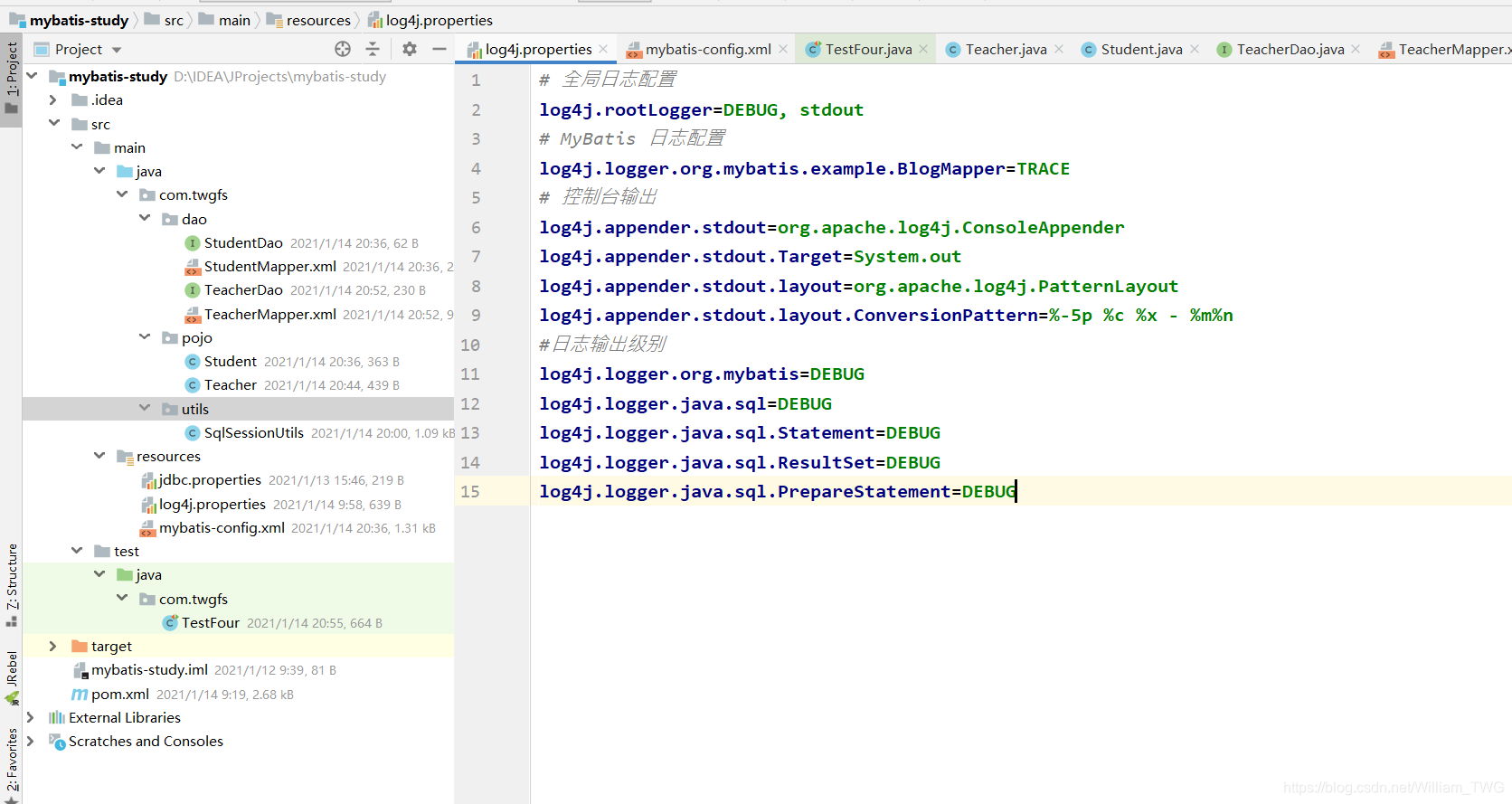Select mybatis-study.iml file icon
The height and width of the screenshot is (804, 1512).
tap(80, 670)
